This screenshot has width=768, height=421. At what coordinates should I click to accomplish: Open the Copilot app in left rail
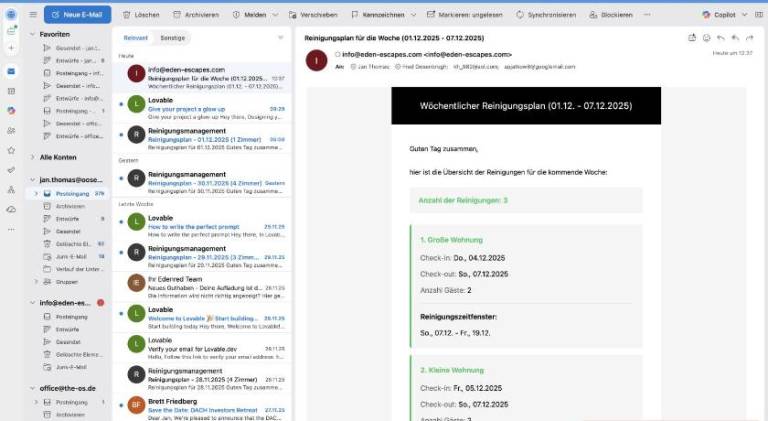point(11,111)
